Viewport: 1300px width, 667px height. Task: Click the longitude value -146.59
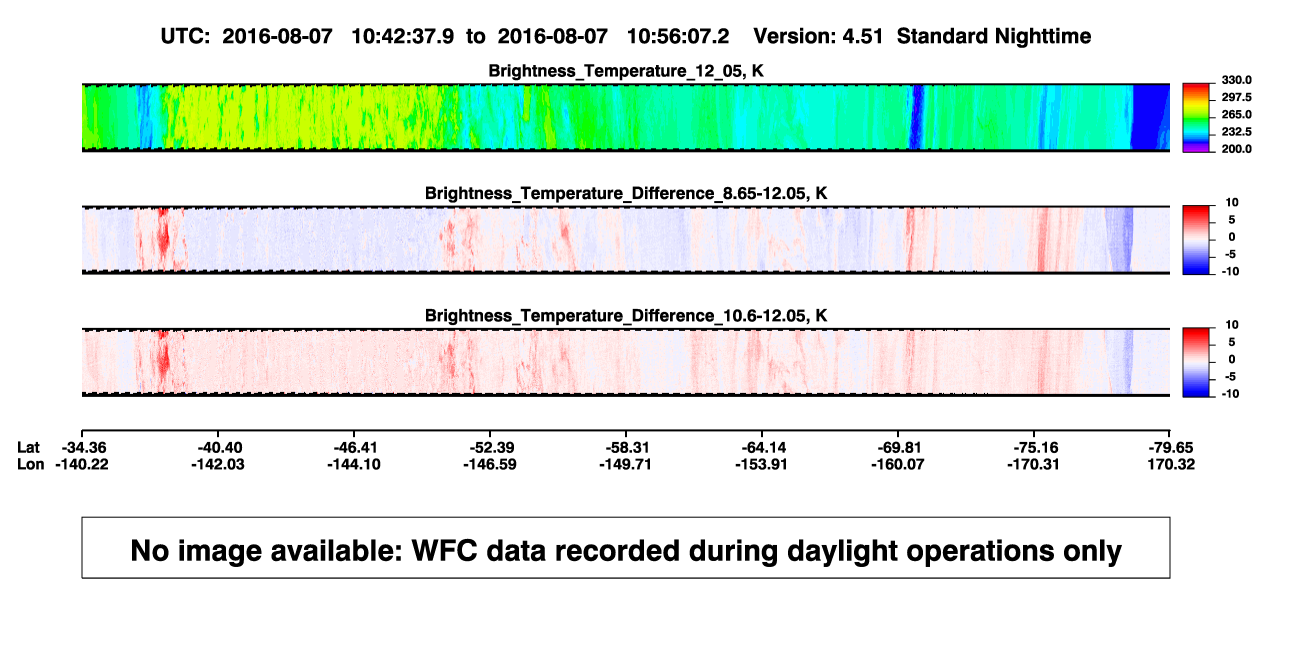(491, 464)
